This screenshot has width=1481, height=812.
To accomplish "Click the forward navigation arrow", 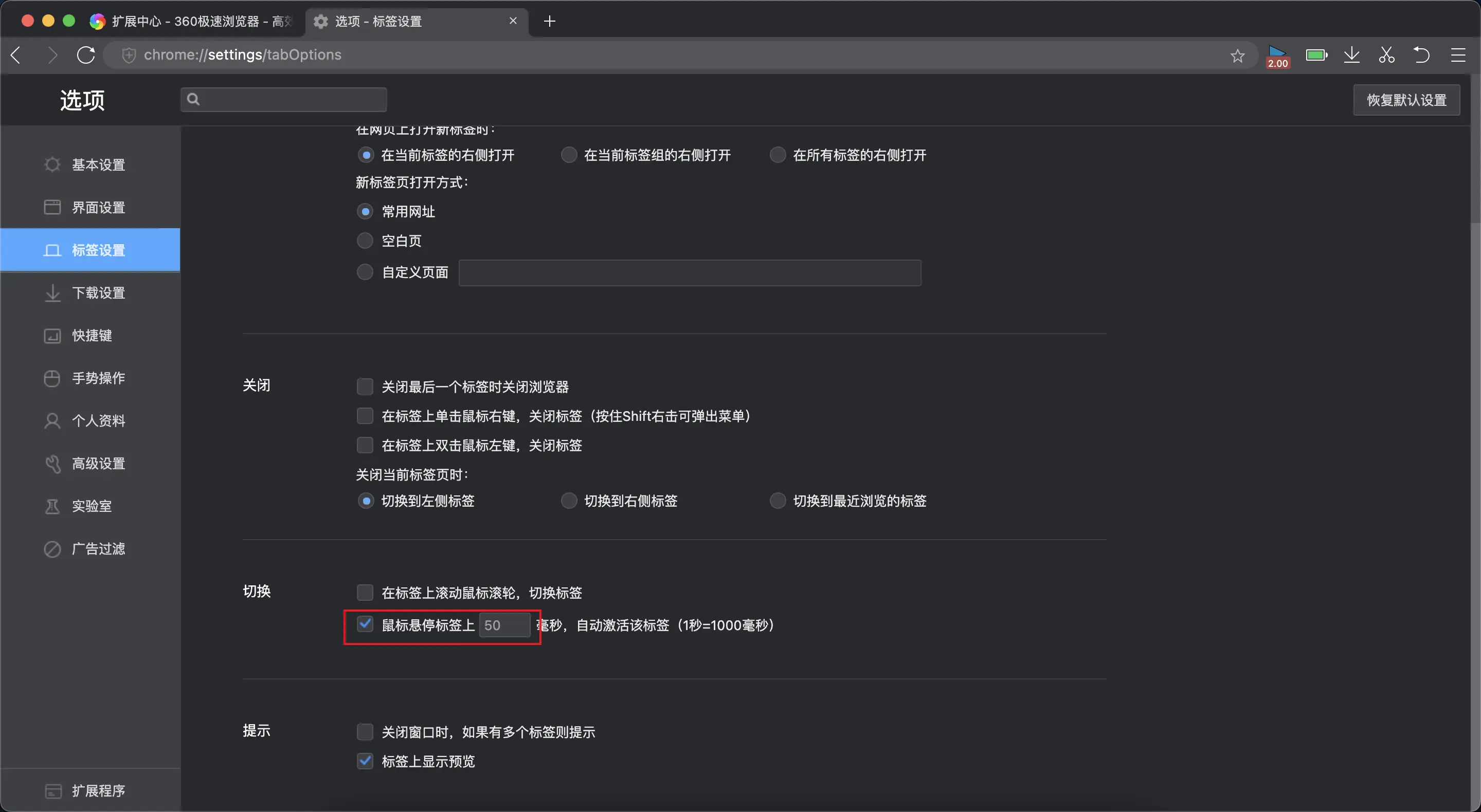I will (x=52, y=55).
